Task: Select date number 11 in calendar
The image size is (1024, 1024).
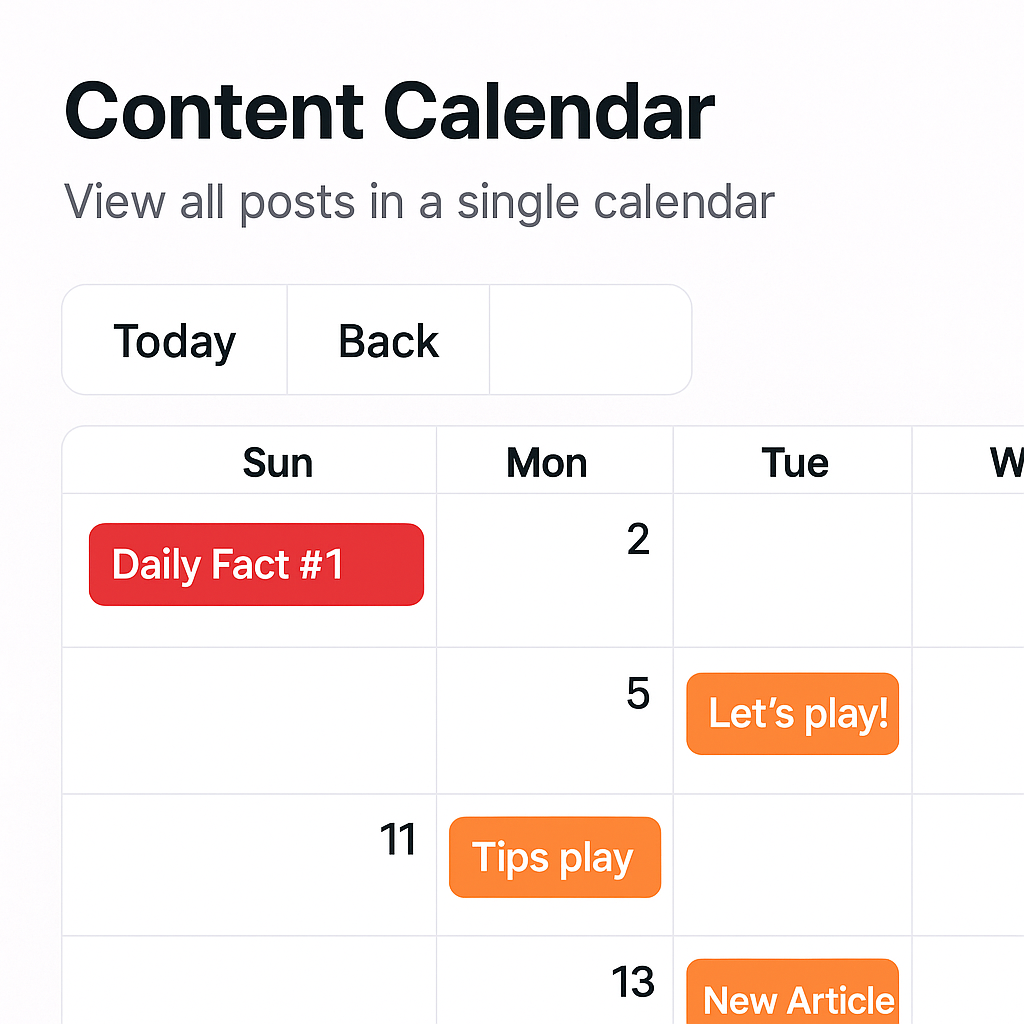Action: 398,840
